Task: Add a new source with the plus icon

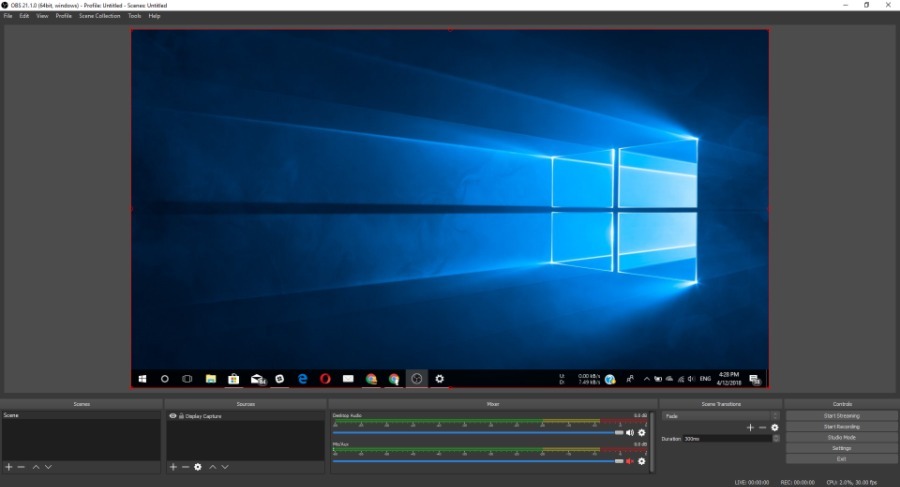Action: (173, 467)
